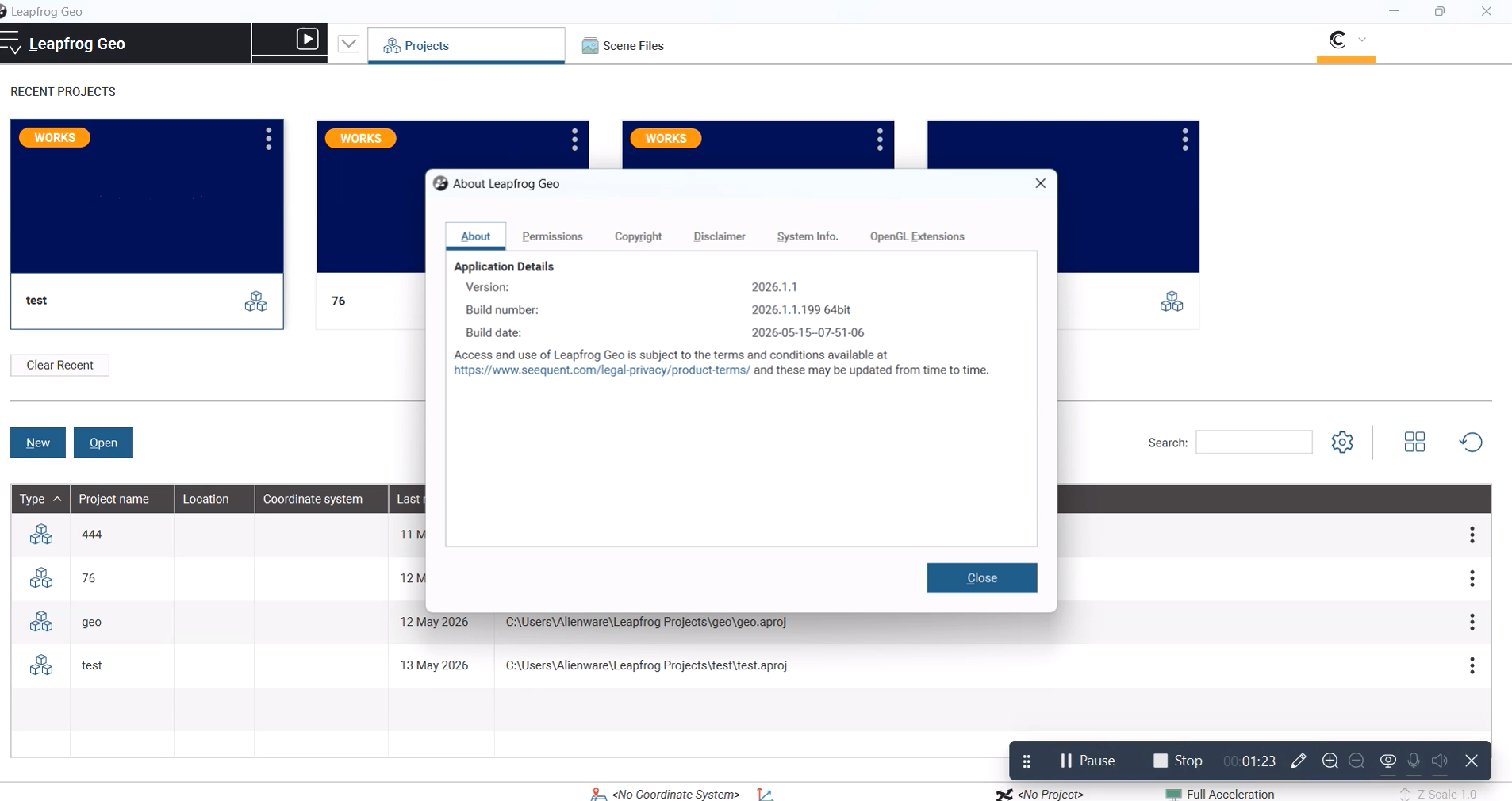Open the Disclaimer tab
This screenshot has width=1512, height=801.
(x=720, y=236)
